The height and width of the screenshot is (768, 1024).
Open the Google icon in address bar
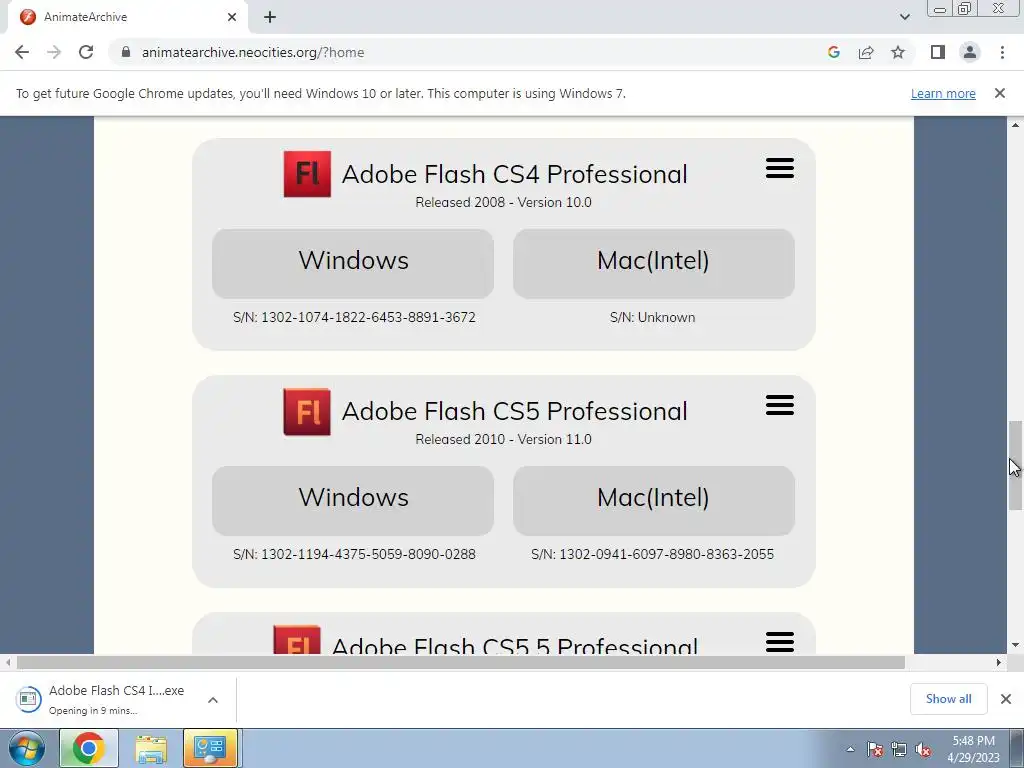click(x=833, y=52)
